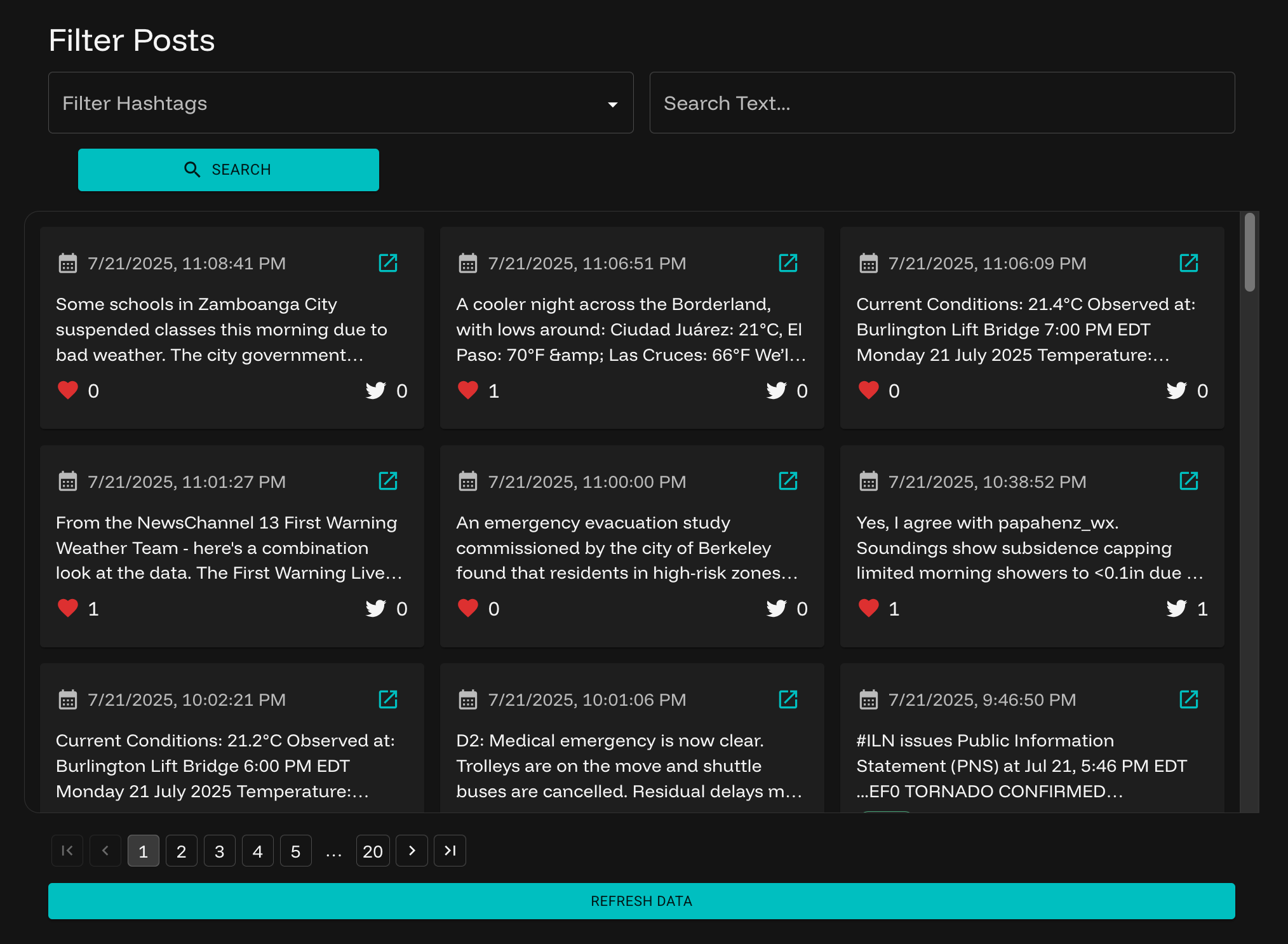
Task: Open external link on #ILN tornado post
Action: click(x=1188, y=699)
